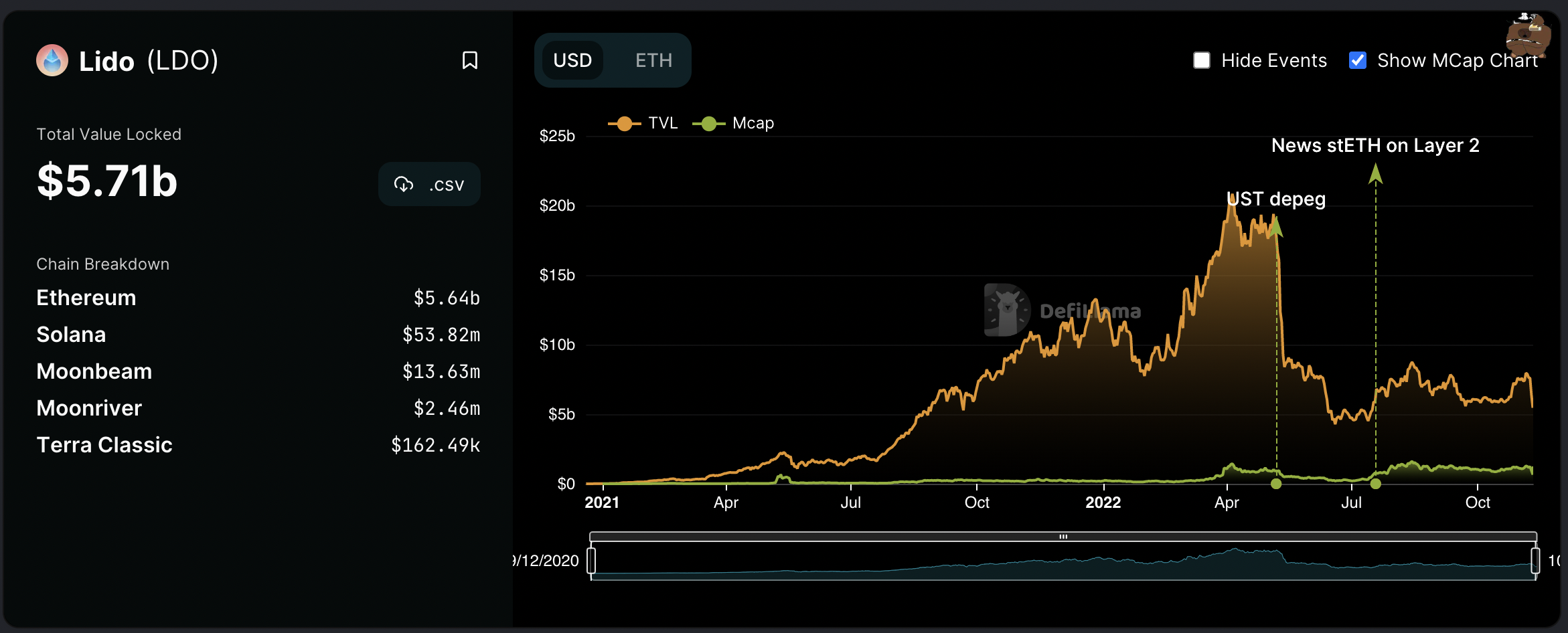The width and height of the screenshot is (1568, 633).
Task: Click the $53.82m Solana value
Action: pos(441,335)
